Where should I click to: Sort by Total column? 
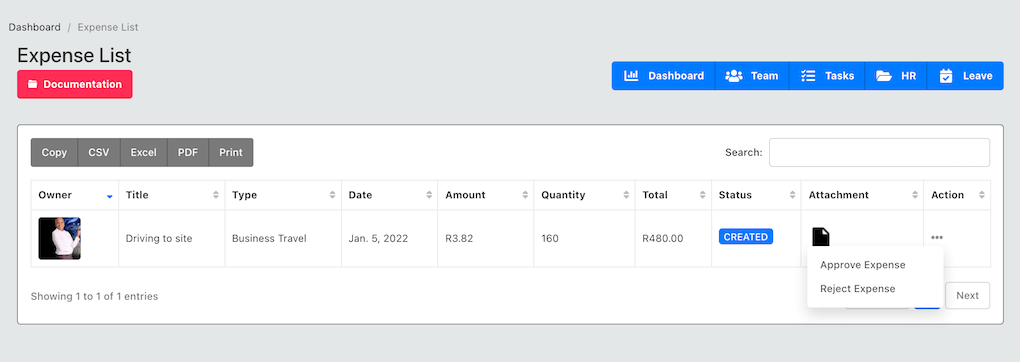(673, 195)
